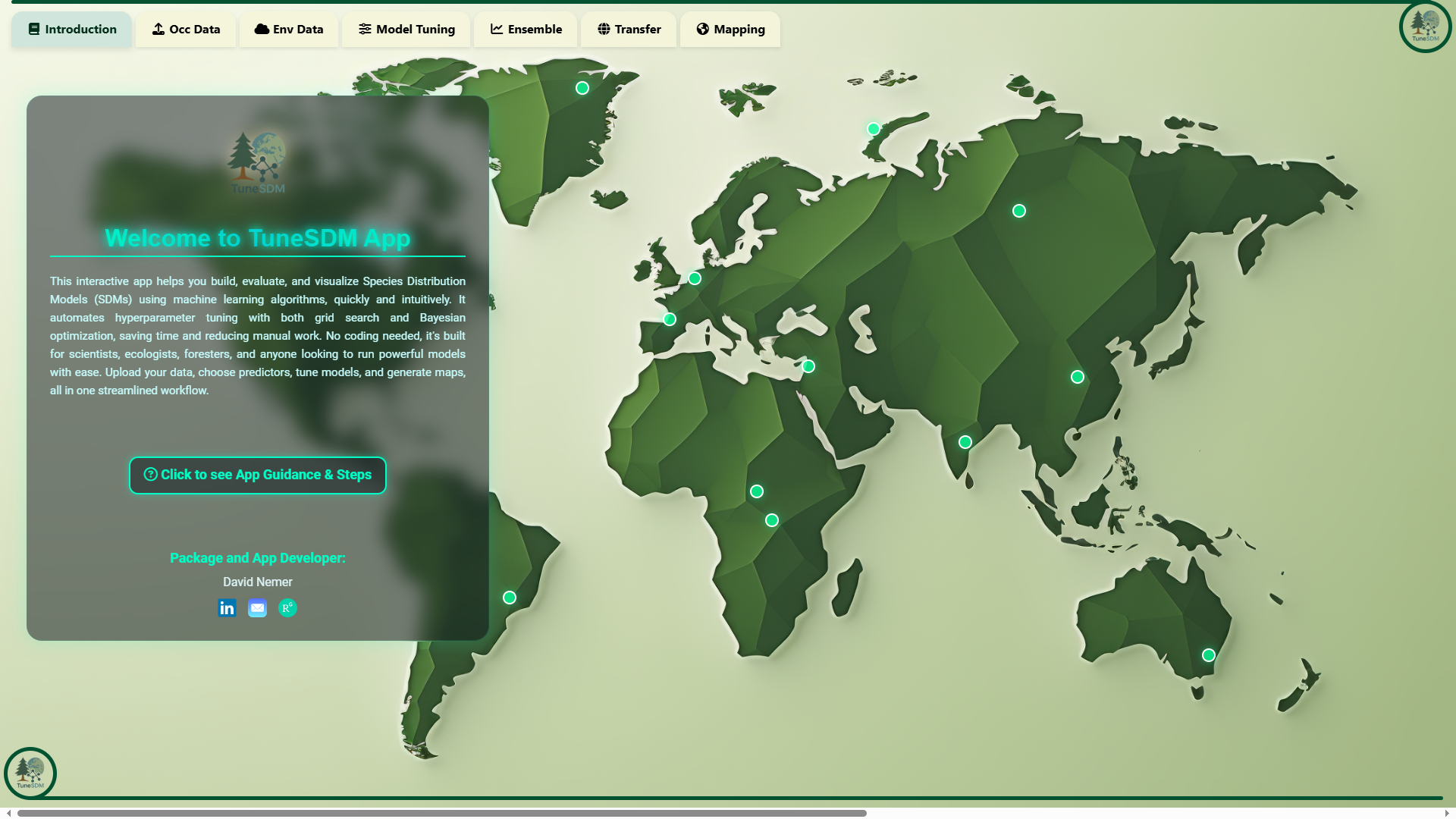The image size is (1456, 819).
Task: Open the ResearchGate profile icon
Action: point(287,608)
